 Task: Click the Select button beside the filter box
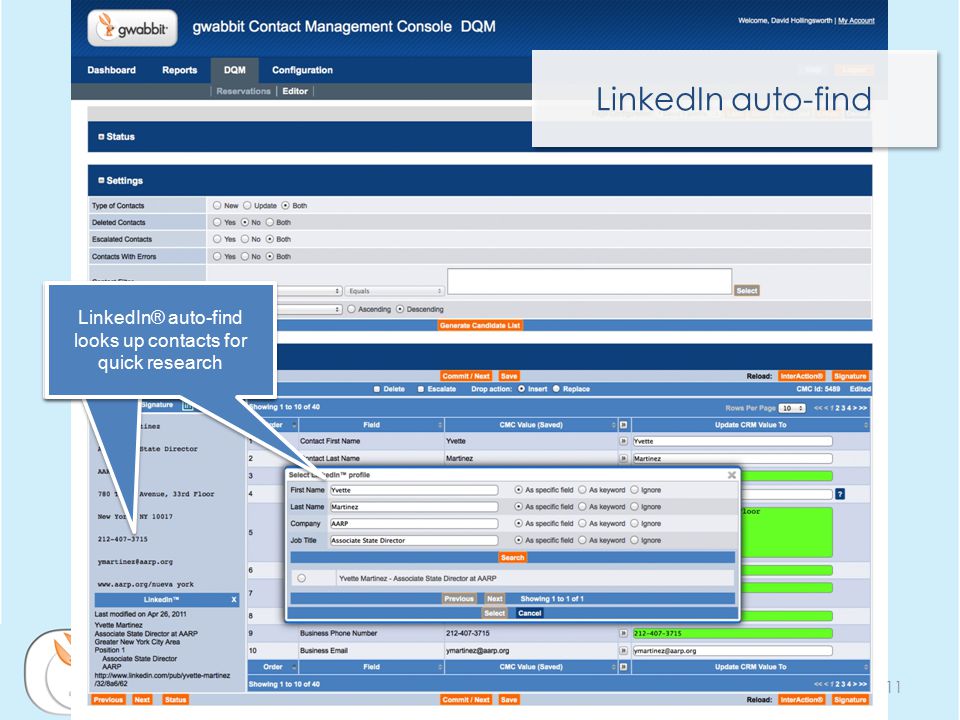coord(747,291)
